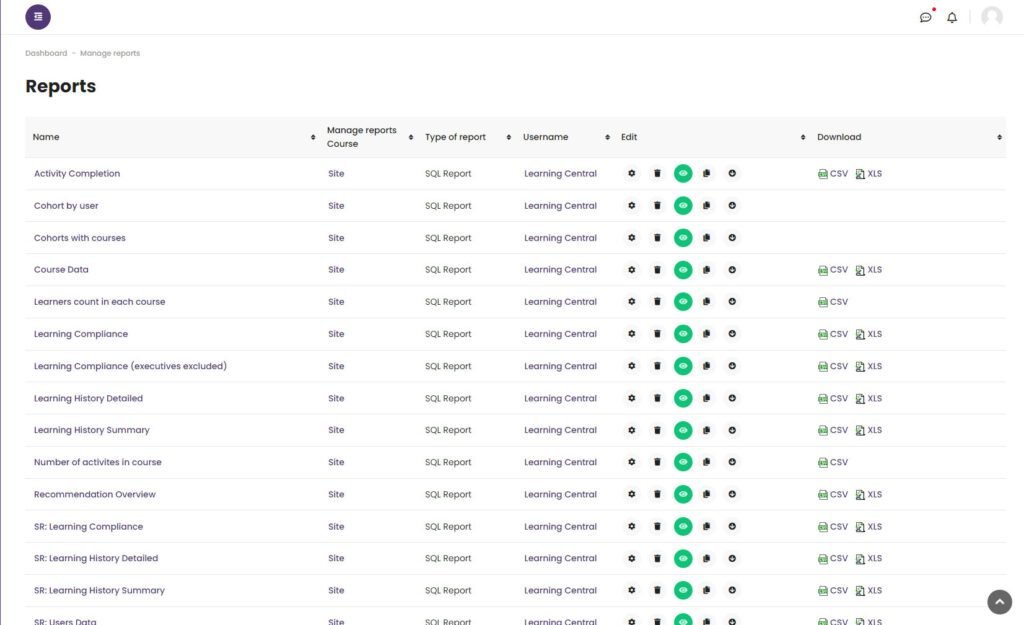Download Activity Completion as CSV
This screenshot has width=1024, height=625.
pyautogui.click(x=833, y=174)
